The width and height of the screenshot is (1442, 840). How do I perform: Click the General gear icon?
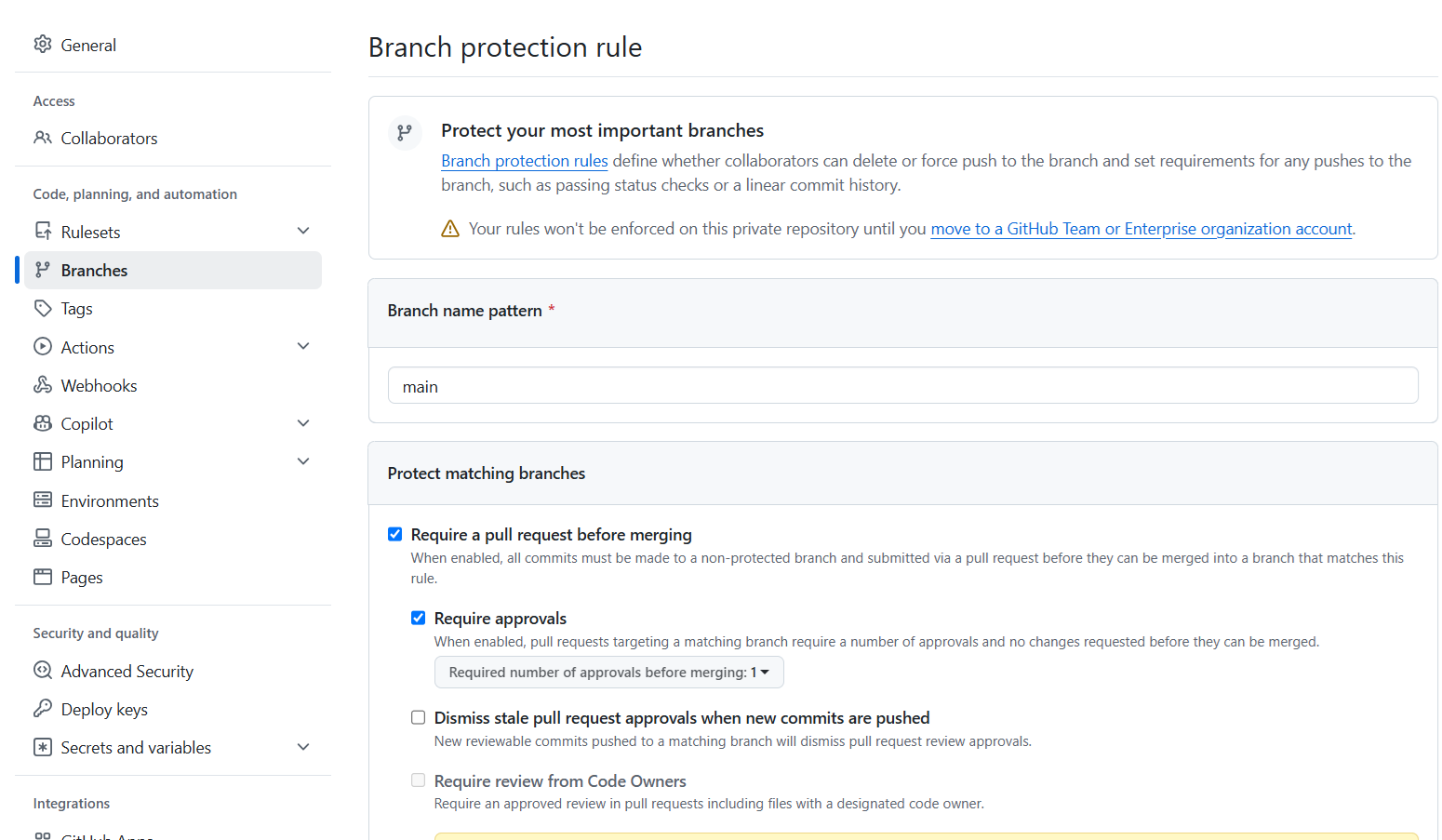pyautogui.click(x=43, y=45)
